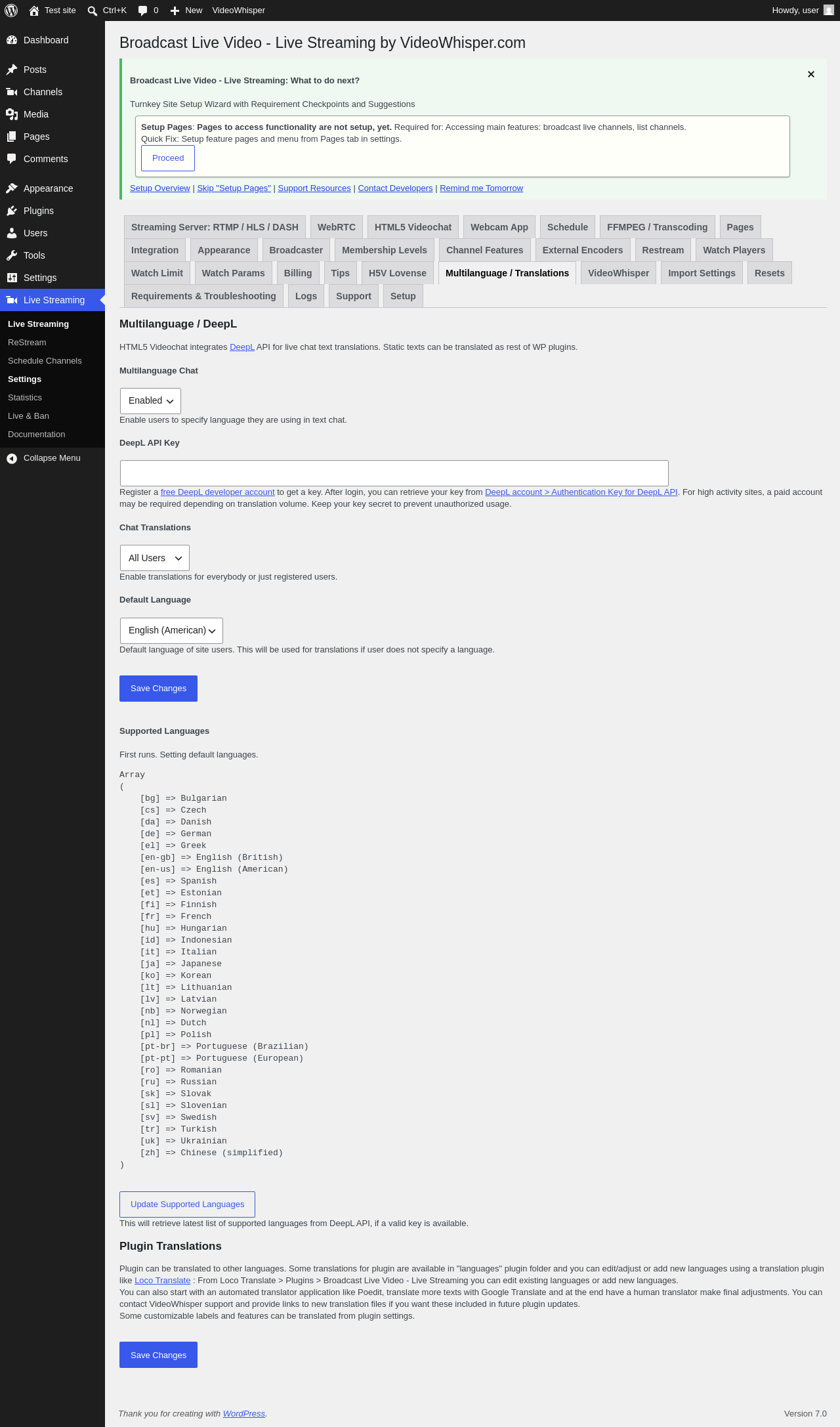Image resolution: width=840 pixels, height=1427 pixels.
Task: Click the Tools wrench icon
Action: (12, 255)
